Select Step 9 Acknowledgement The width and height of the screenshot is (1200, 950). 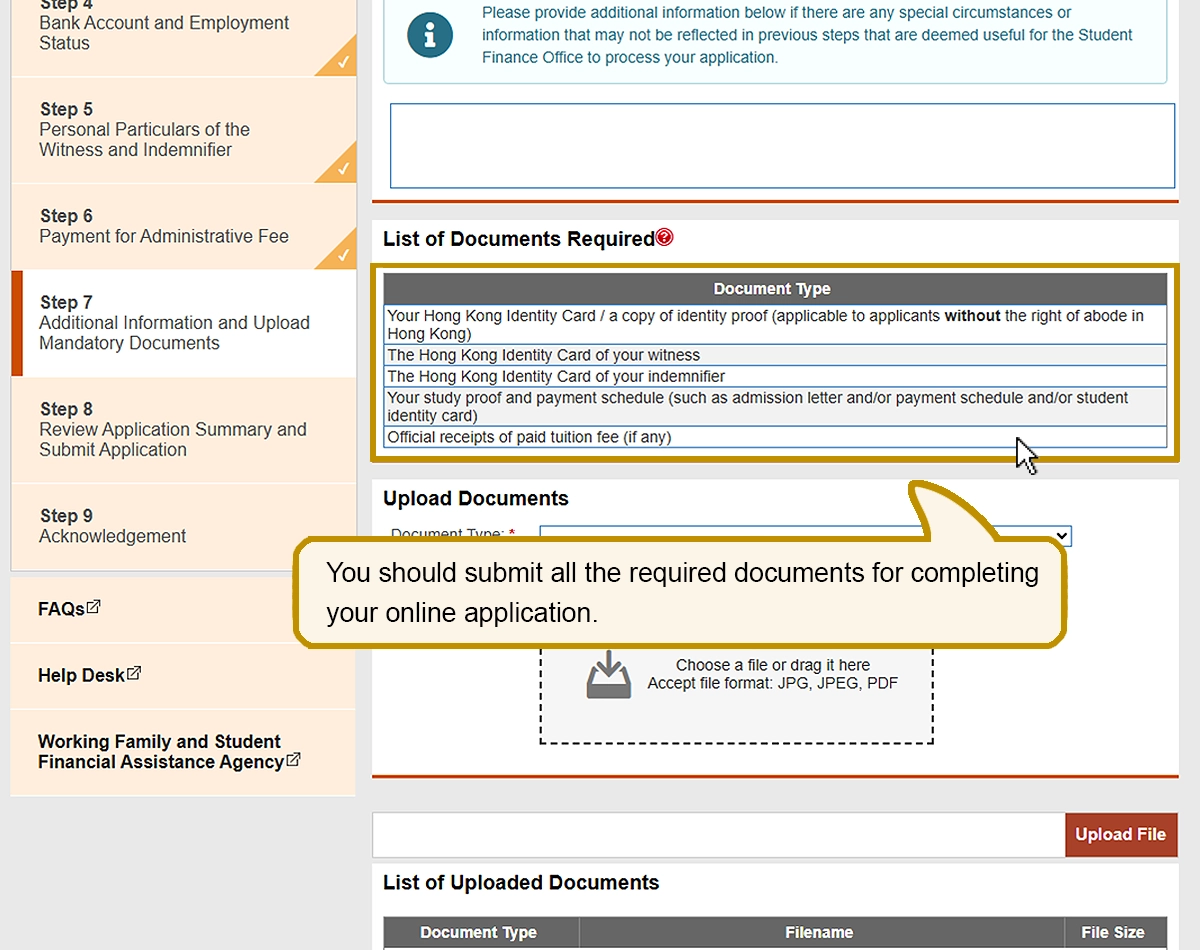[112, 527]
